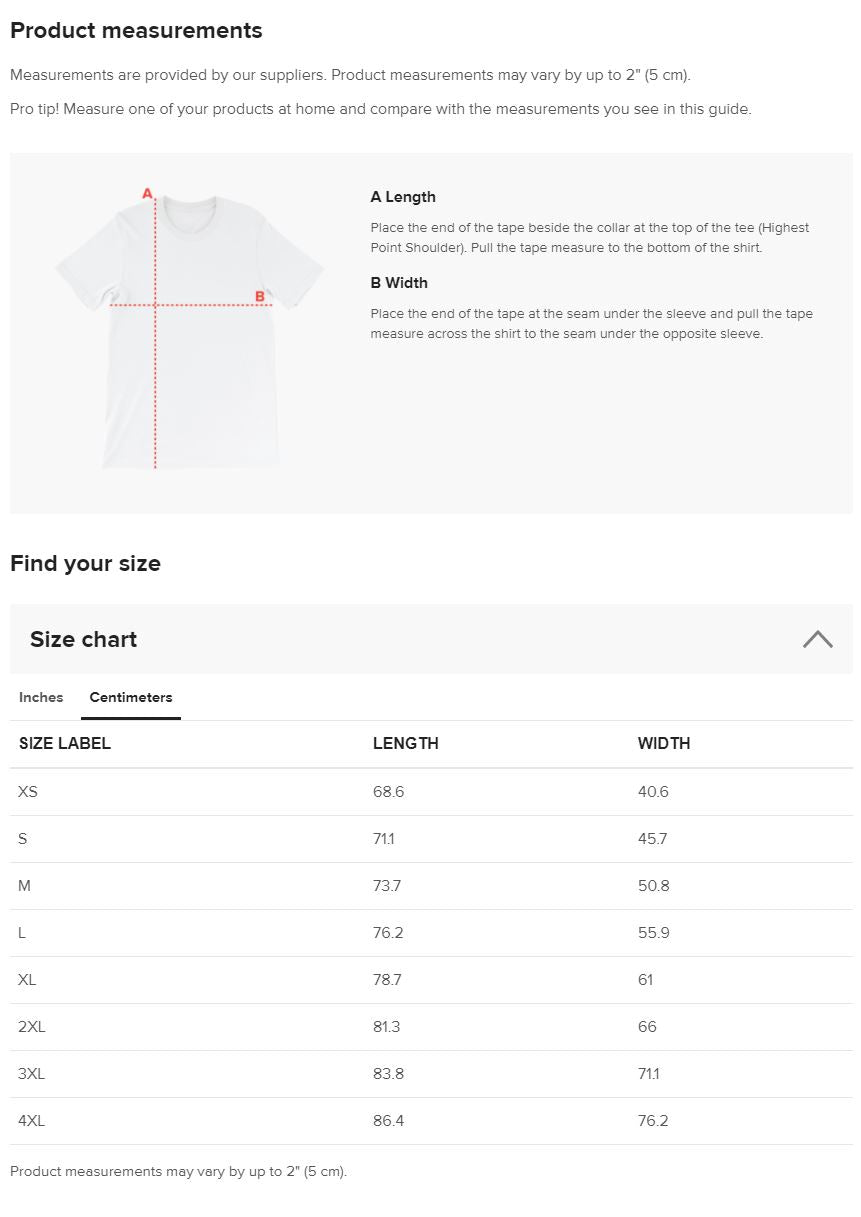This screenshot has height=1217, width=861.
Task: Select the XS size label row
Action: [28, 791]
